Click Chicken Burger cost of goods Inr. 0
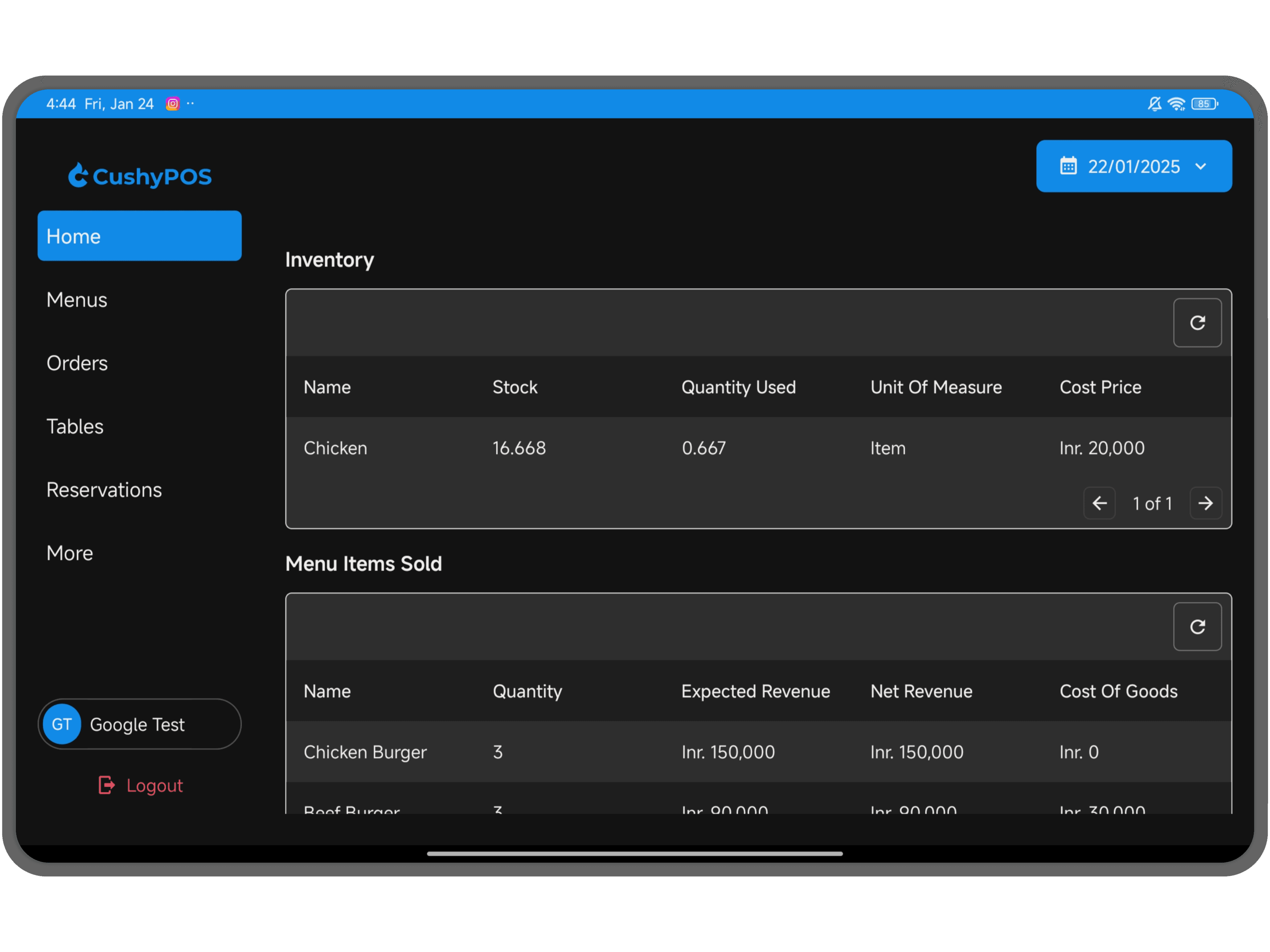Viewport: 1270px width, 952px height. point(1079,752)
